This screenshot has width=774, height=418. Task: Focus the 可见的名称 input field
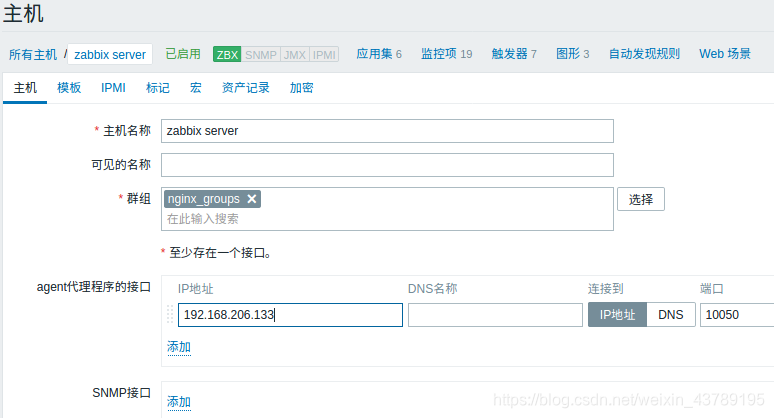coord(387,165)
